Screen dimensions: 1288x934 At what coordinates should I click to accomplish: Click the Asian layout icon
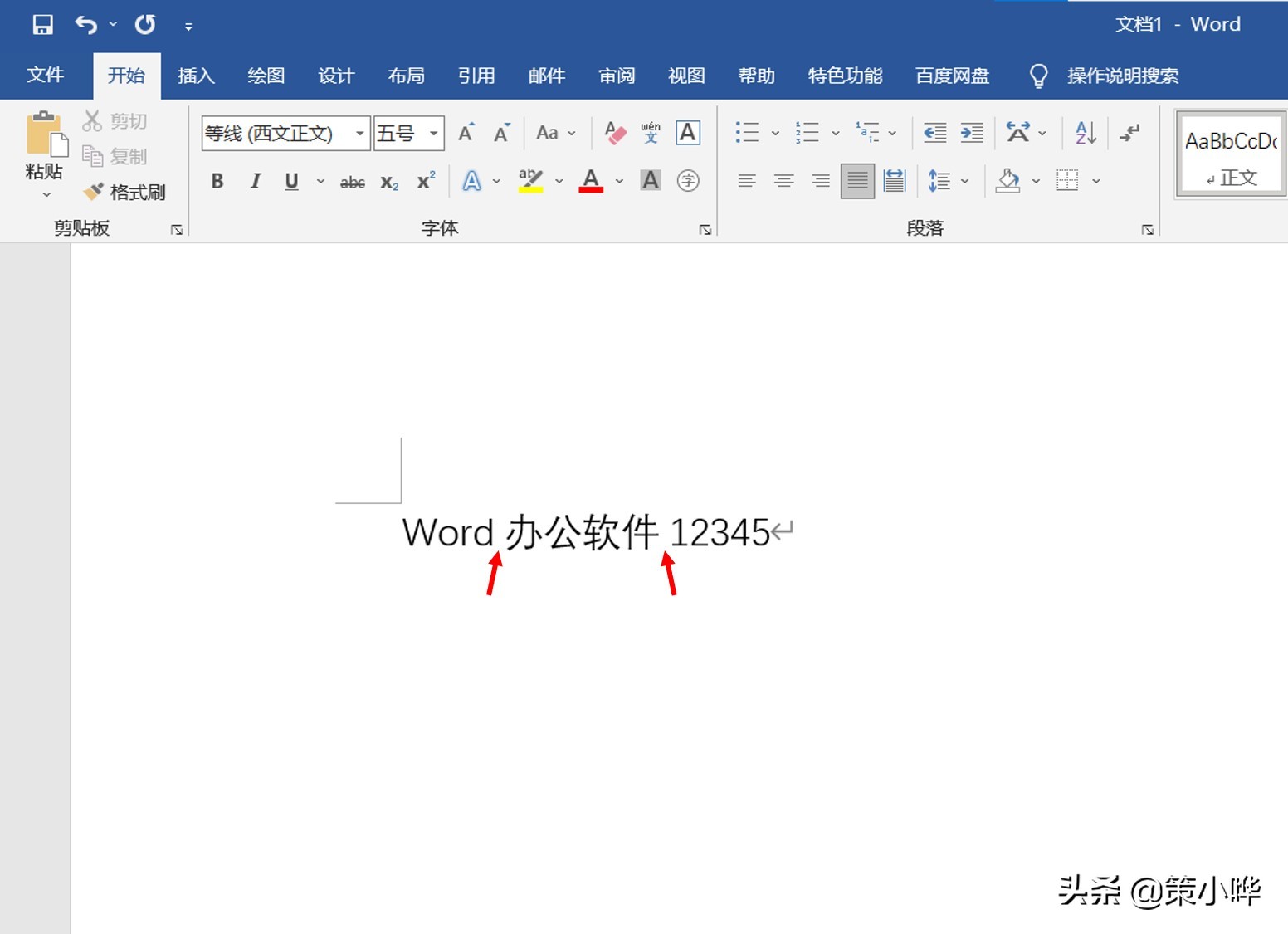[x=1018, y=132]
